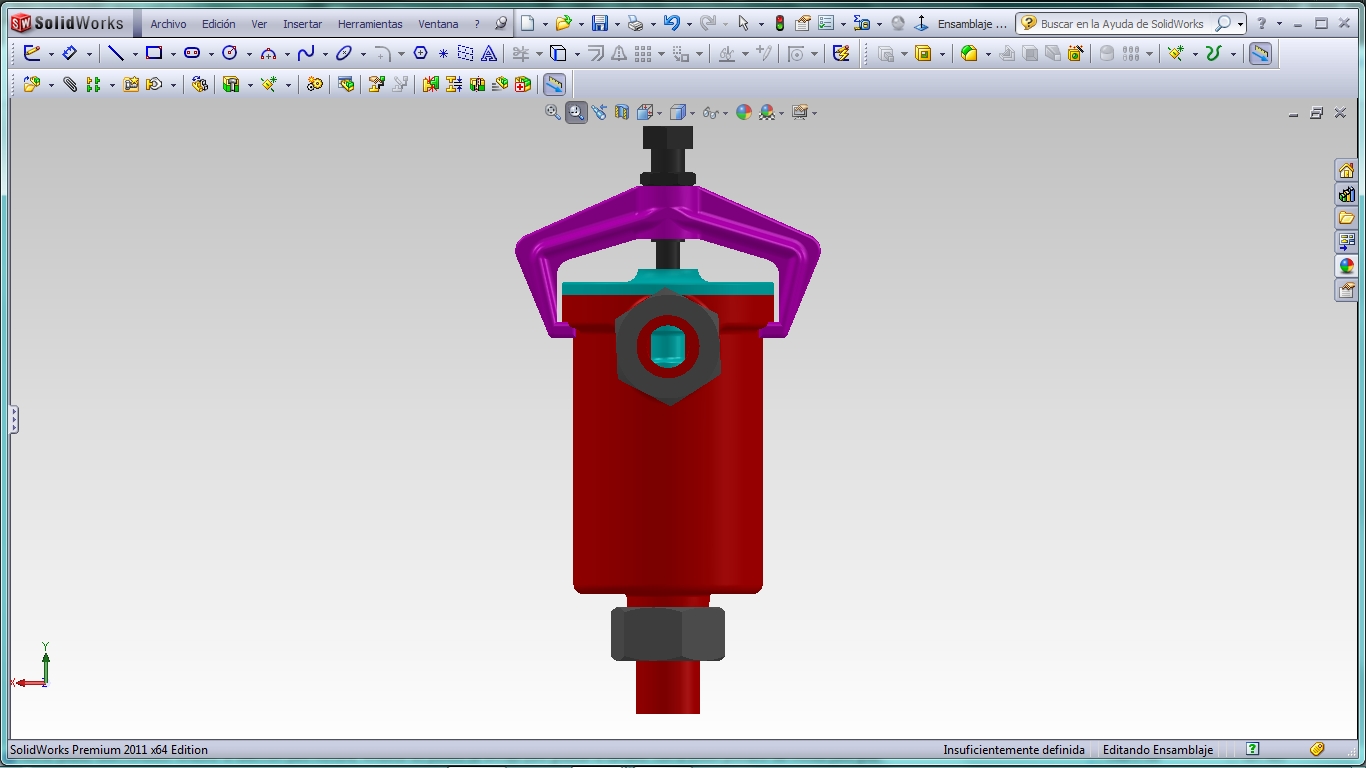
Task: Open the Design Library task pane tab
Action: click(x=1347, y=194)
